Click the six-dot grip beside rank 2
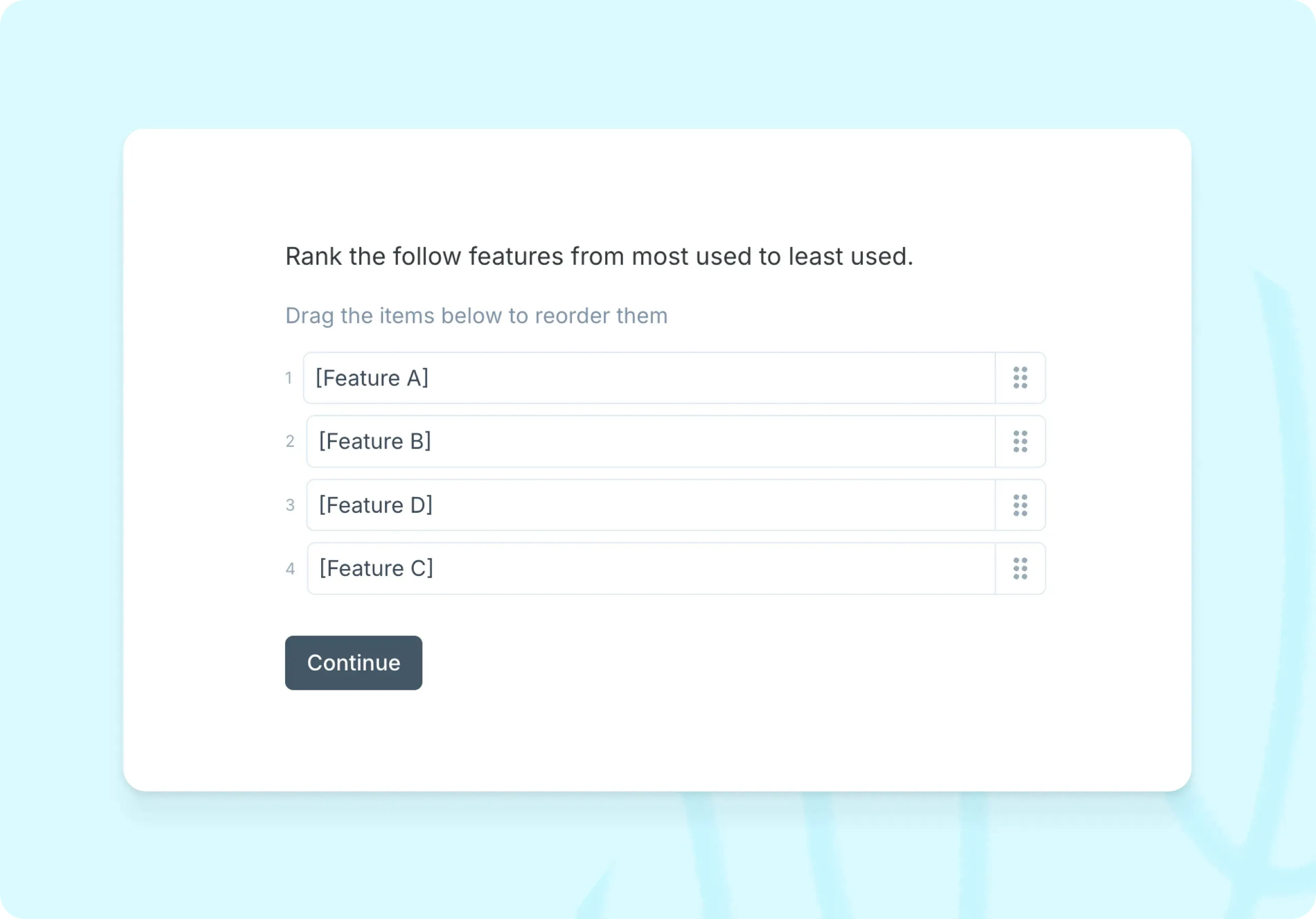Viewport: 1316px width, 919px height. click(x=1020, y=442)
